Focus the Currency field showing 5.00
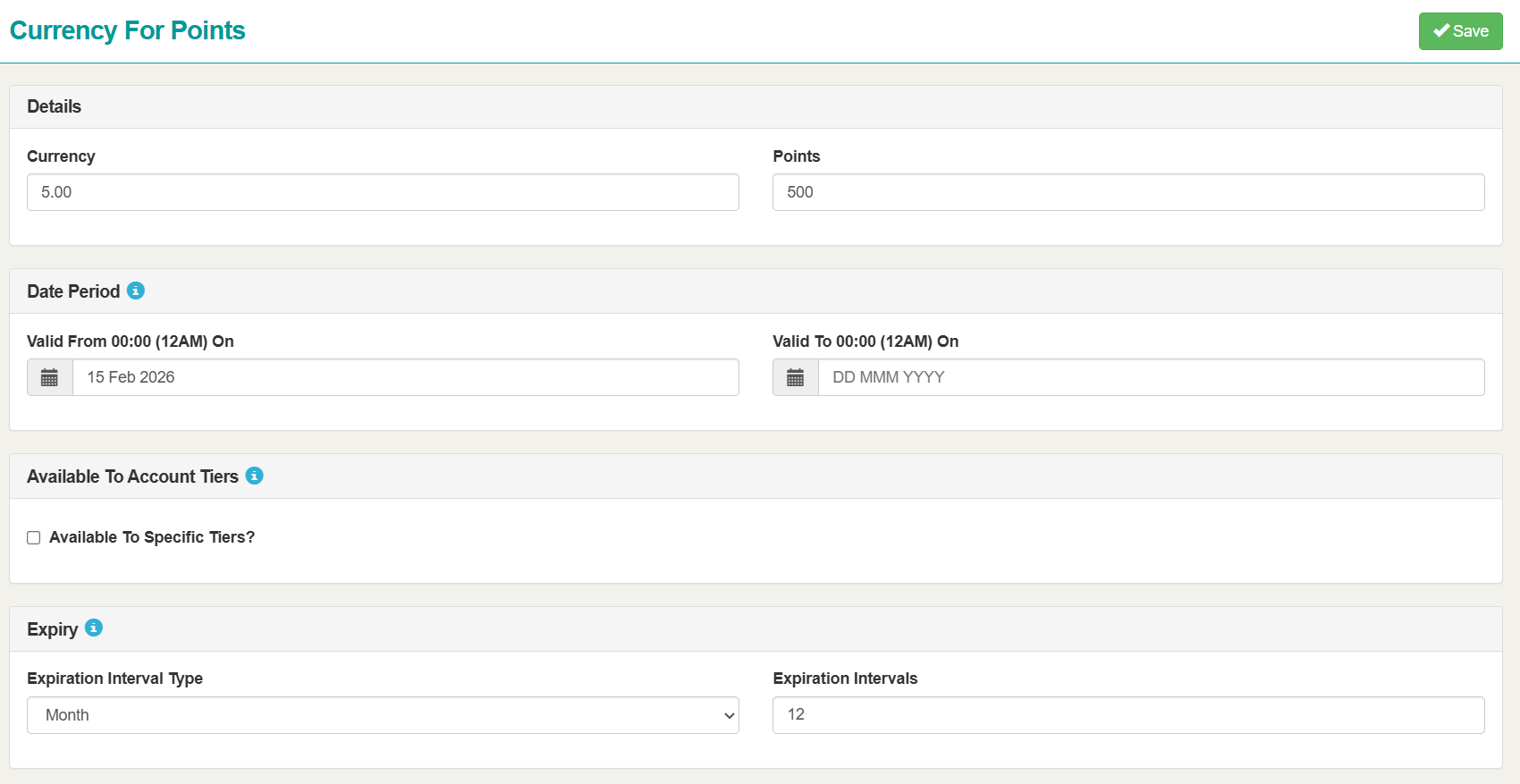 (383, 192)
